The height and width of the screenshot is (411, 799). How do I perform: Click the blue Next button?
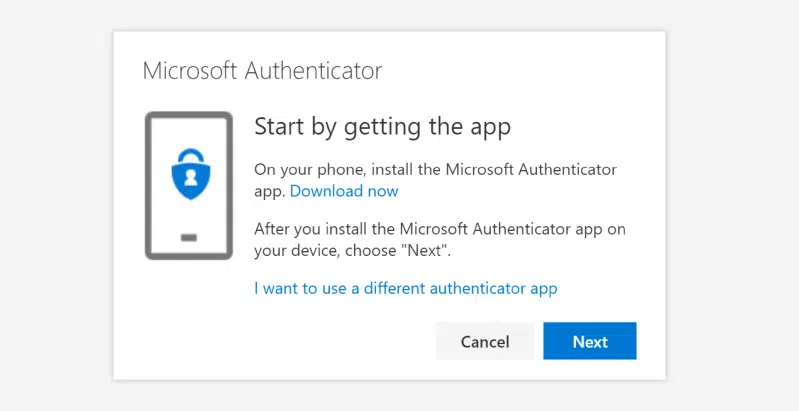(590, 341)
